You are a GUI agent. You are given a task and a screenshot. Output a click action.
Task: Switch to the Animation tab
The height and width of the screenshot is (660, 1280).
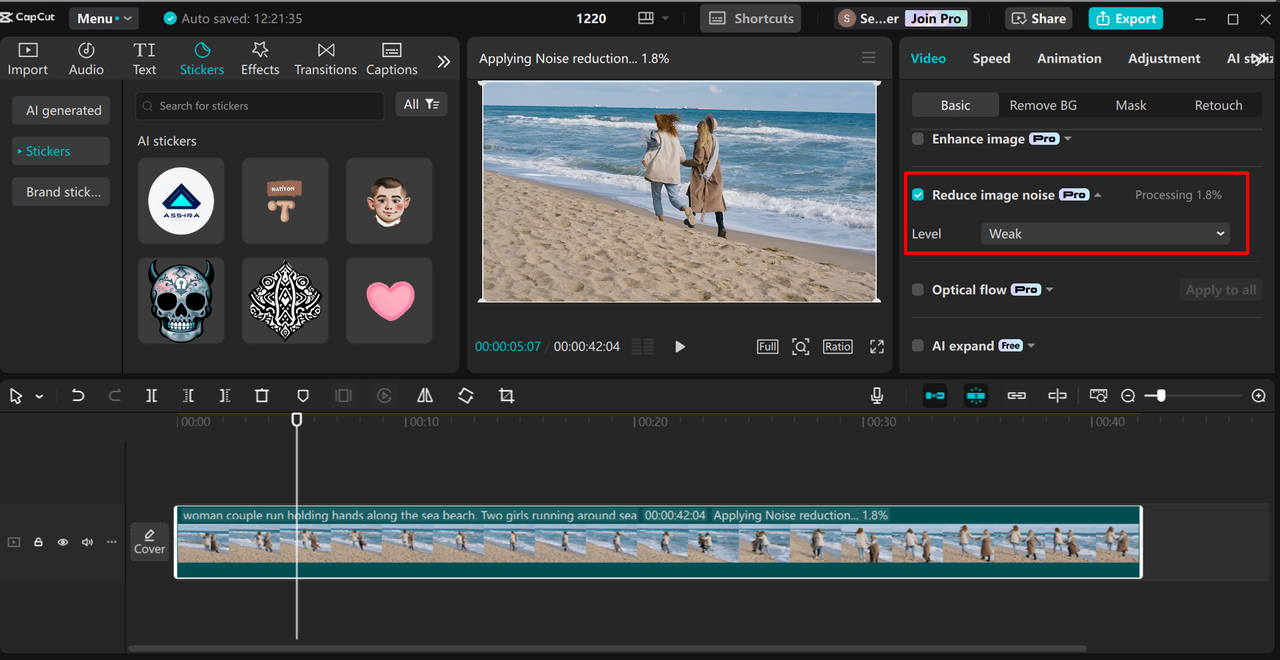(1069, 58)
